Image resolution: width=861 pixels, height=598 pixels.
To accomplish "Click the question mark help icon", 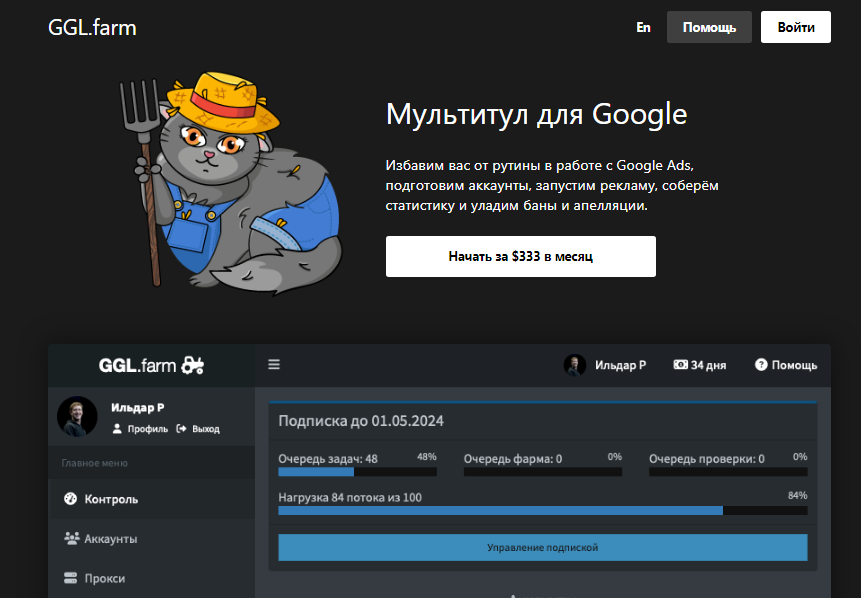I will [x=761, y=365].
